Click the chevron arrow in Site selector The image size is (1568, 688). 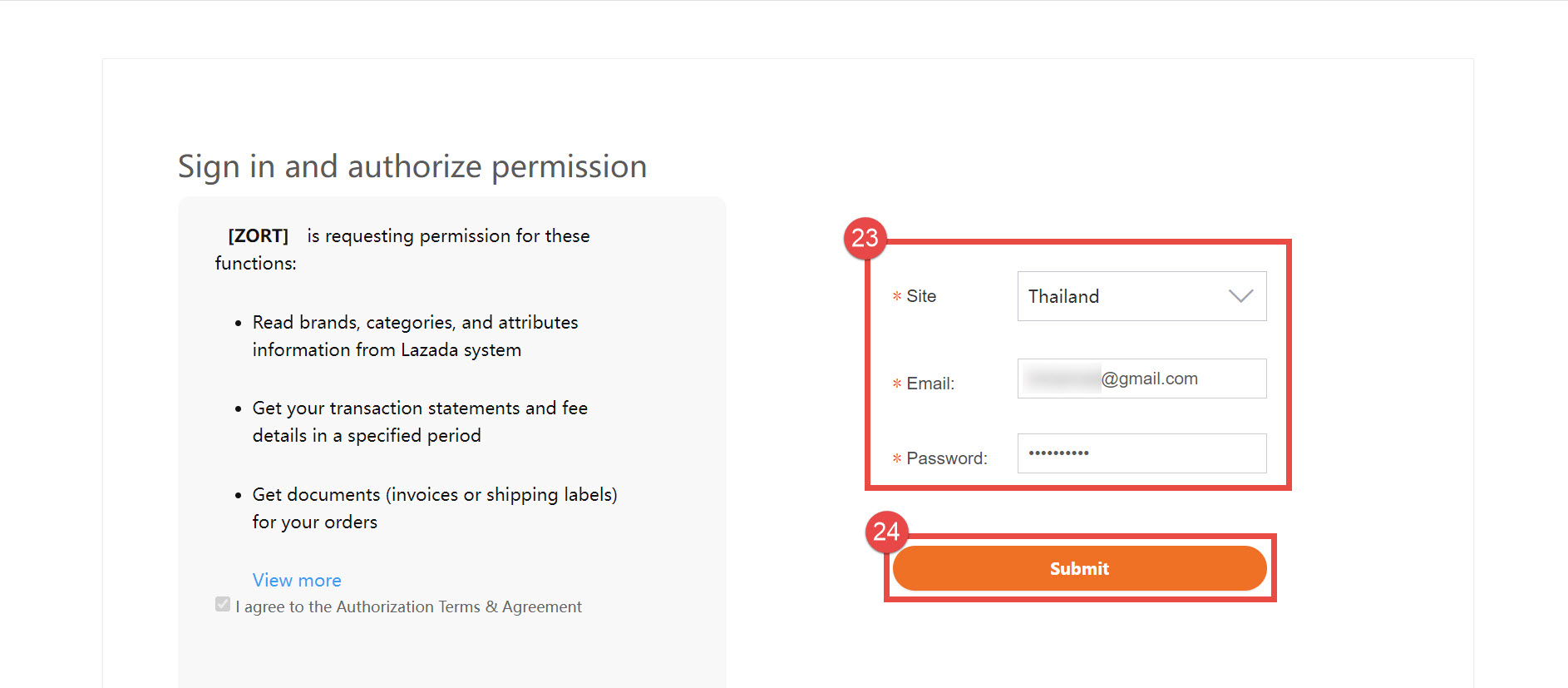1240,296
